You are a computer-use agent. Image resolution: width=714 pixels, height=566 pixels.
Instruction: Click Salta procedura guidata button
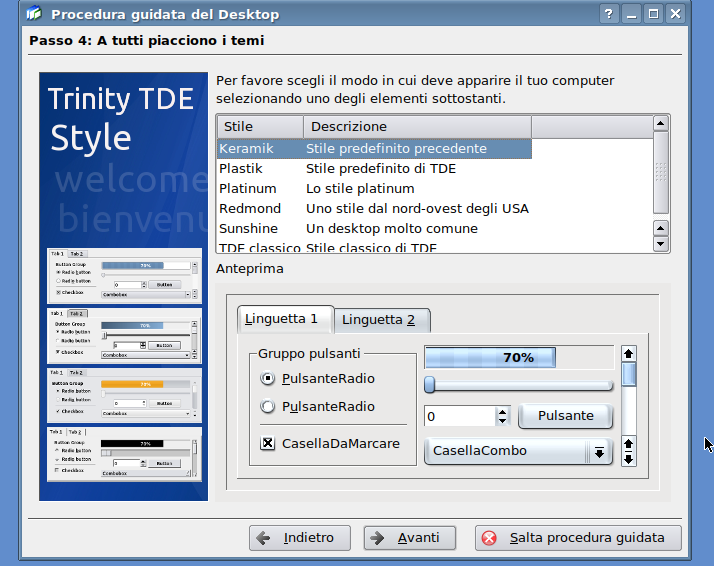pos(578,538)
